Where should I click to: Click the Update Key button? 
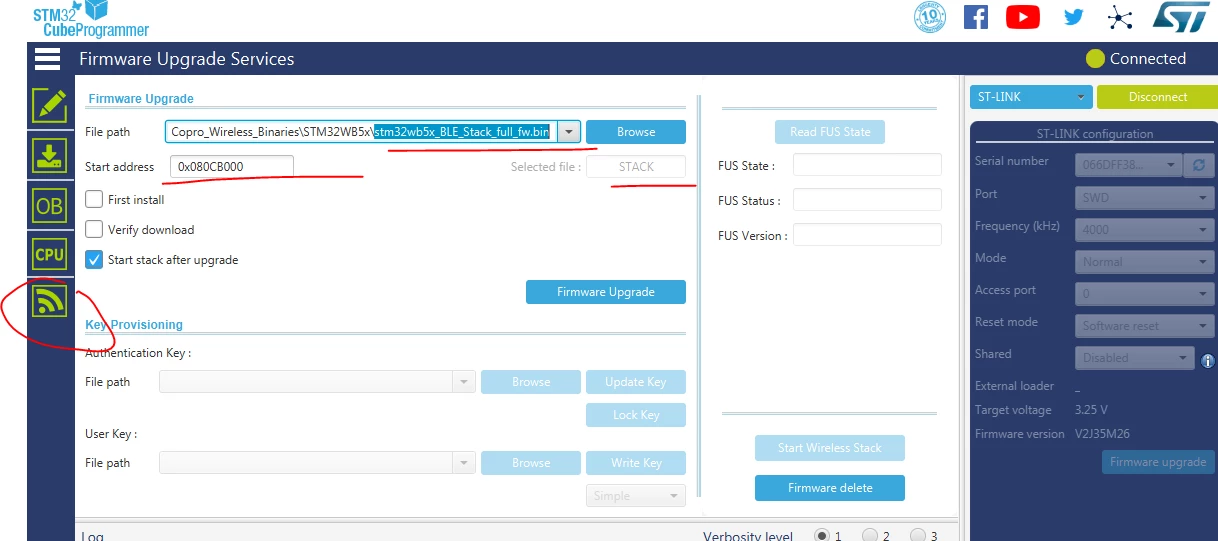(x=636, y=382)
